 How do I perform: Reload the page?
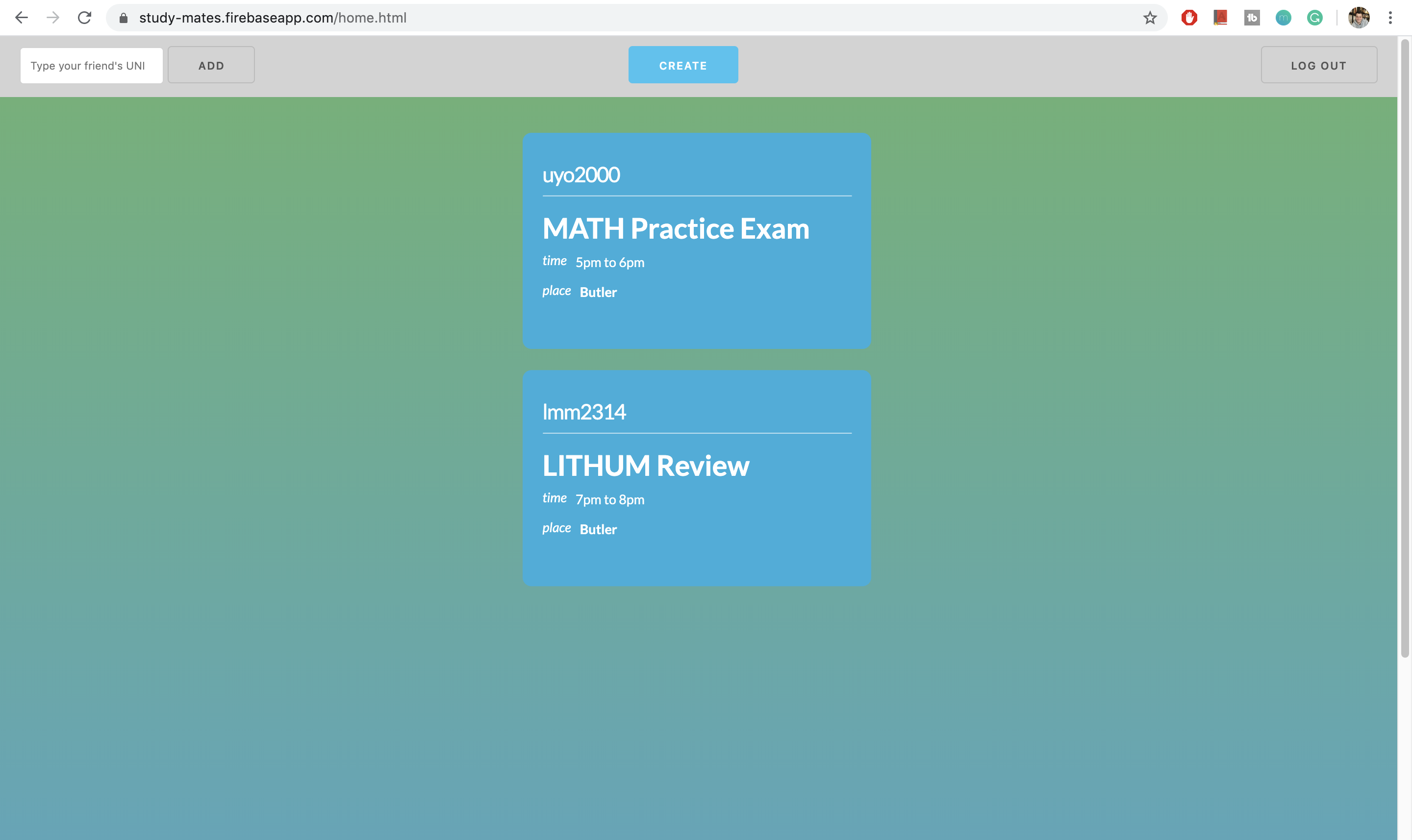84,18
